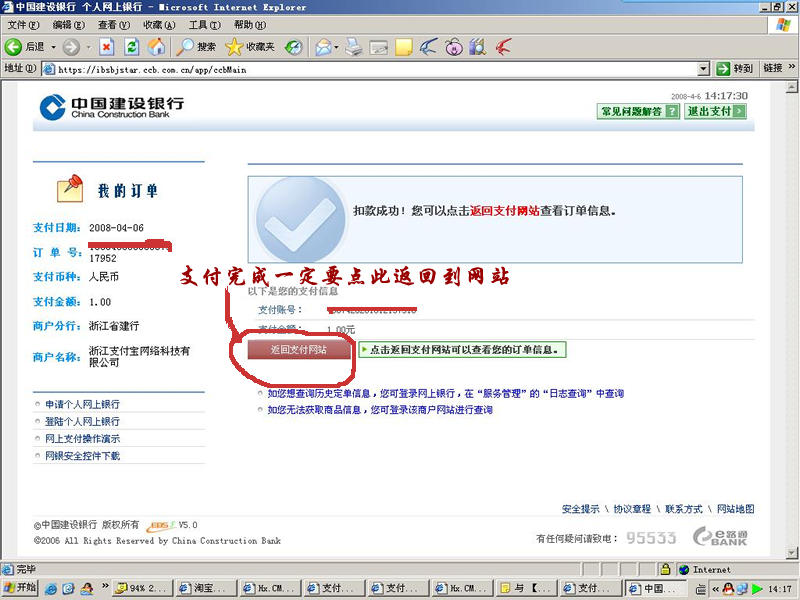Click the green arrow tray icon
The image size is (800, 600).
[x=757, y=589]
